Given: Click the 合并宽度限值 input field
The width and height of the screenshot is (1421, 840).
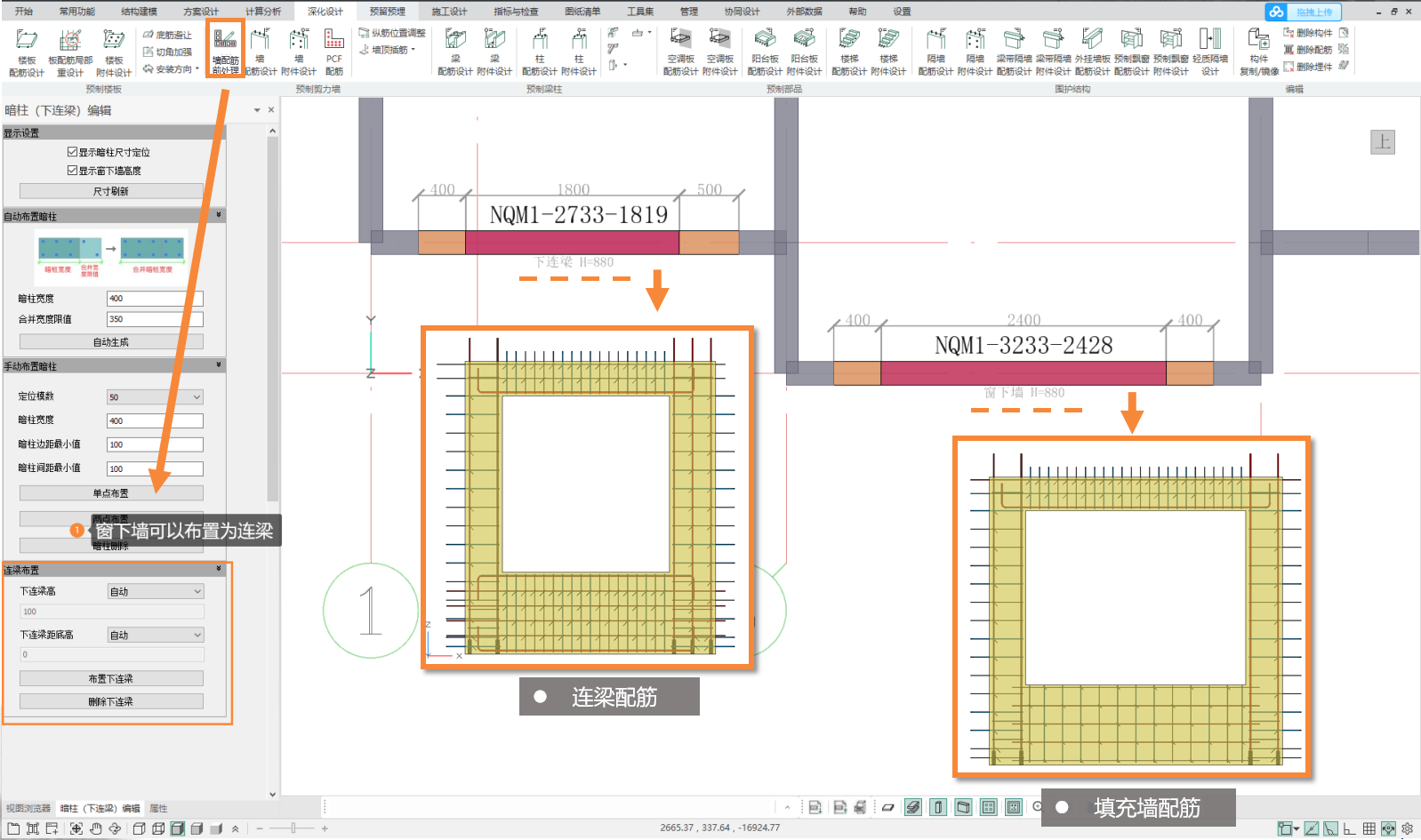Looking at the screenshot, I should pos(155,319).
